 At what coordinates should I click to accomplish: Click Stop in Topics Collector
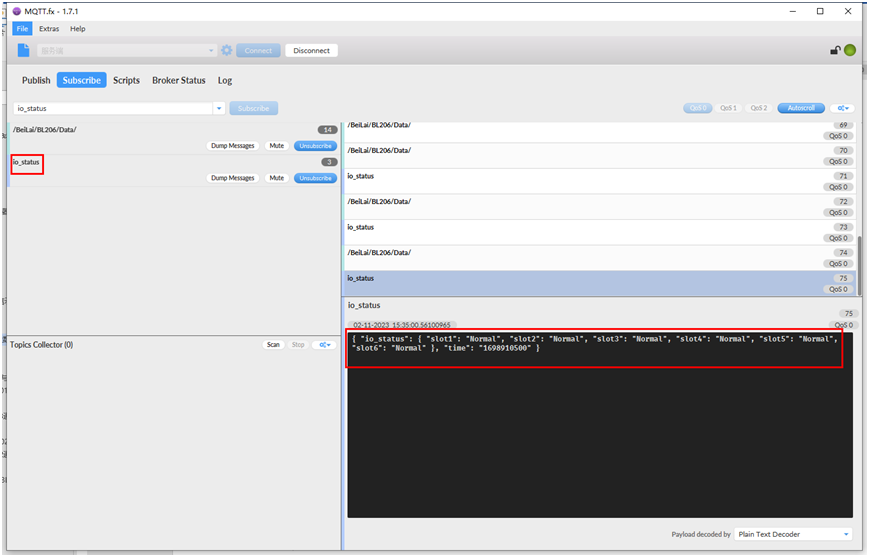coord(298,345)
